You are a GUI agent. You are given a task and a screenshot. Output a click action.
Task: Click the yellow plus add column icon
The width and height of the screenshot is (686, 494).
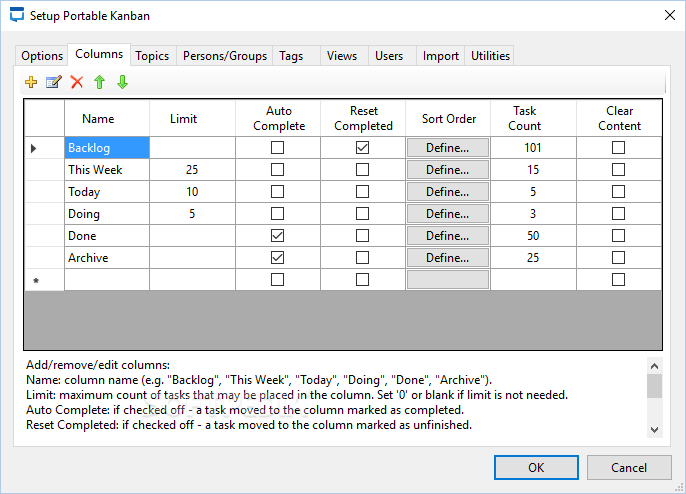[31, 82]
